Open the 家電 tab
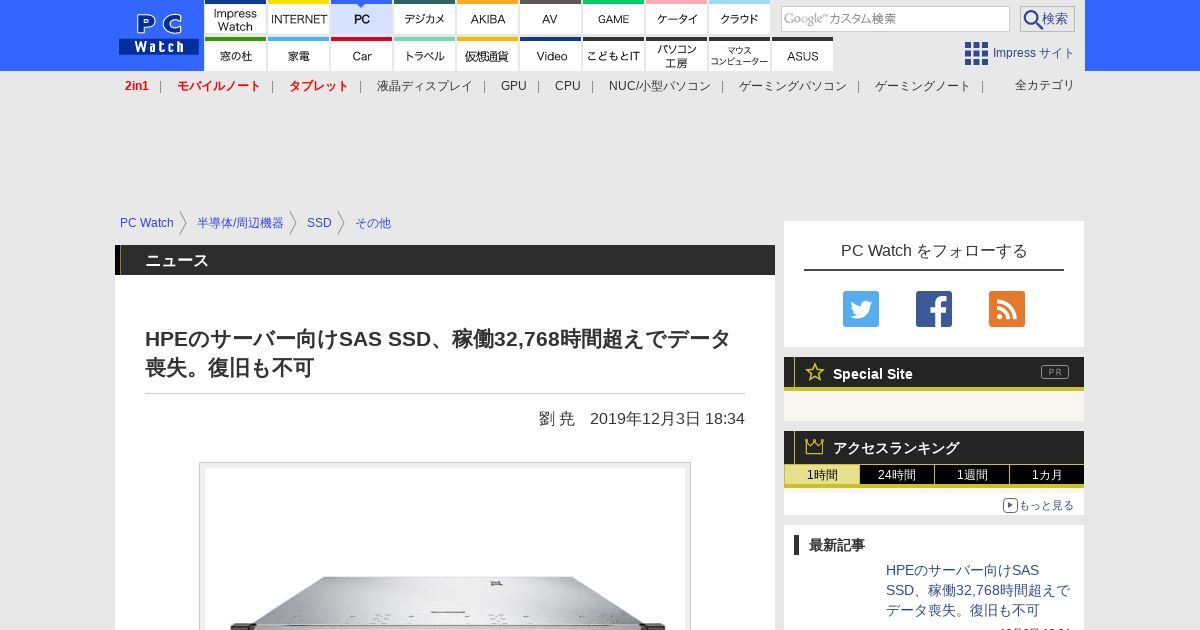This screenshot has width=1200, height=630. click(x=299, y=54)
